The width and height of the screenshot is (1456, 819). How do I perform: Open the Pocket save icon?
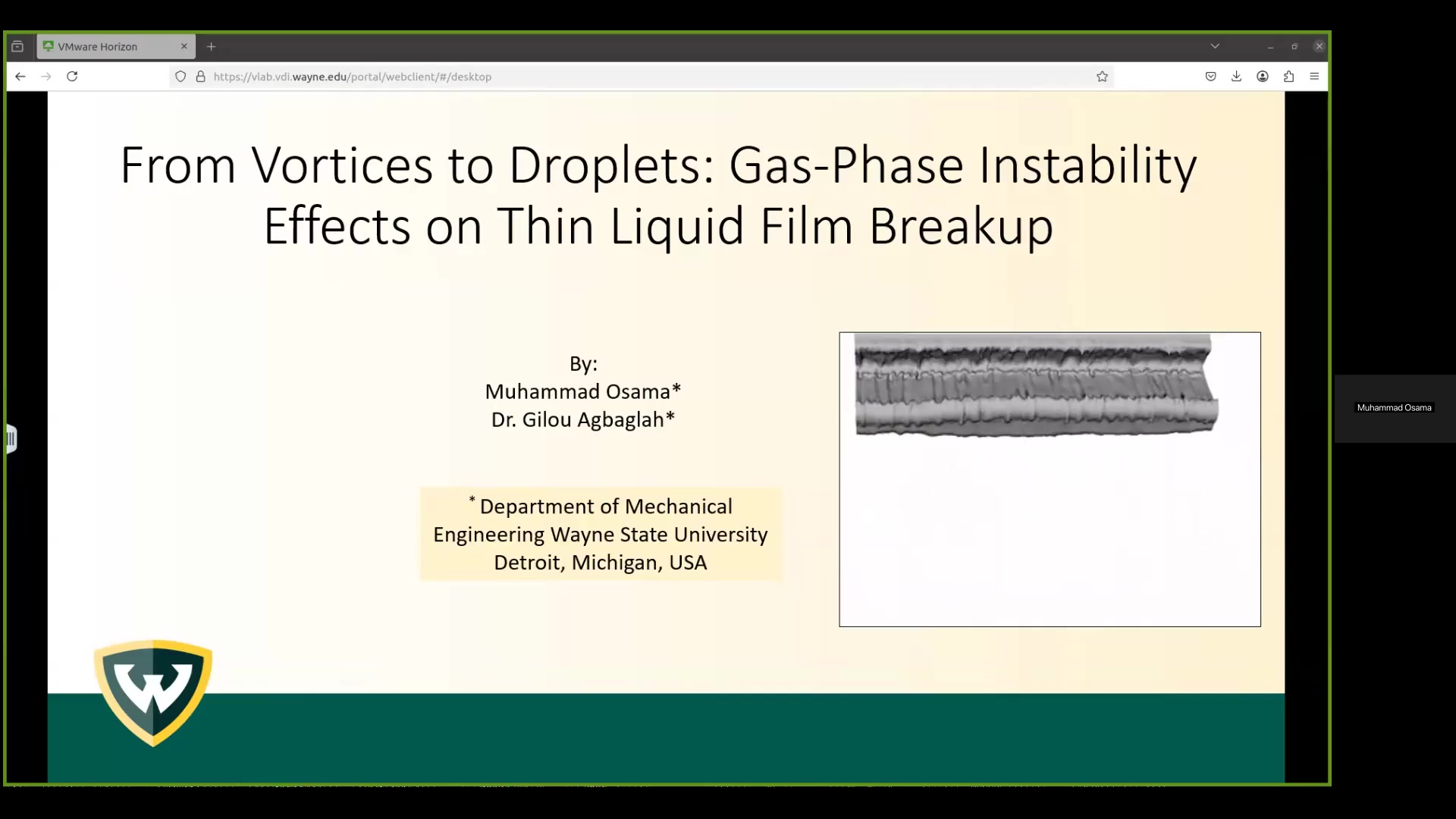1211,77
